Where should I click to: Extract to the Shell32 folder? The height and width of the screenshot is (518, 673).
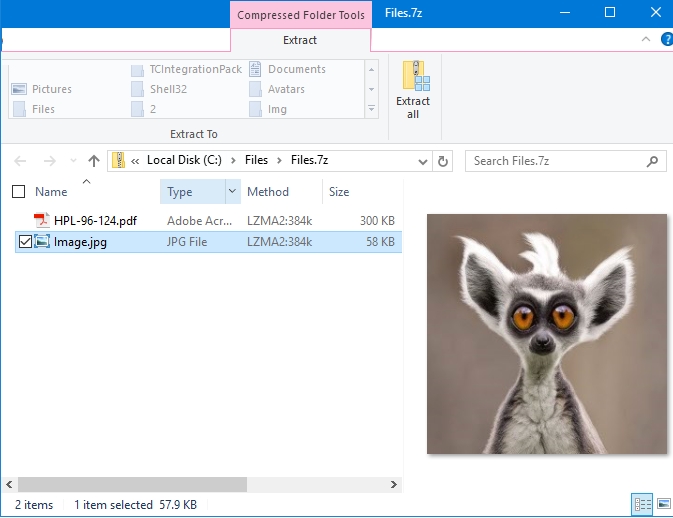point(159,89)
